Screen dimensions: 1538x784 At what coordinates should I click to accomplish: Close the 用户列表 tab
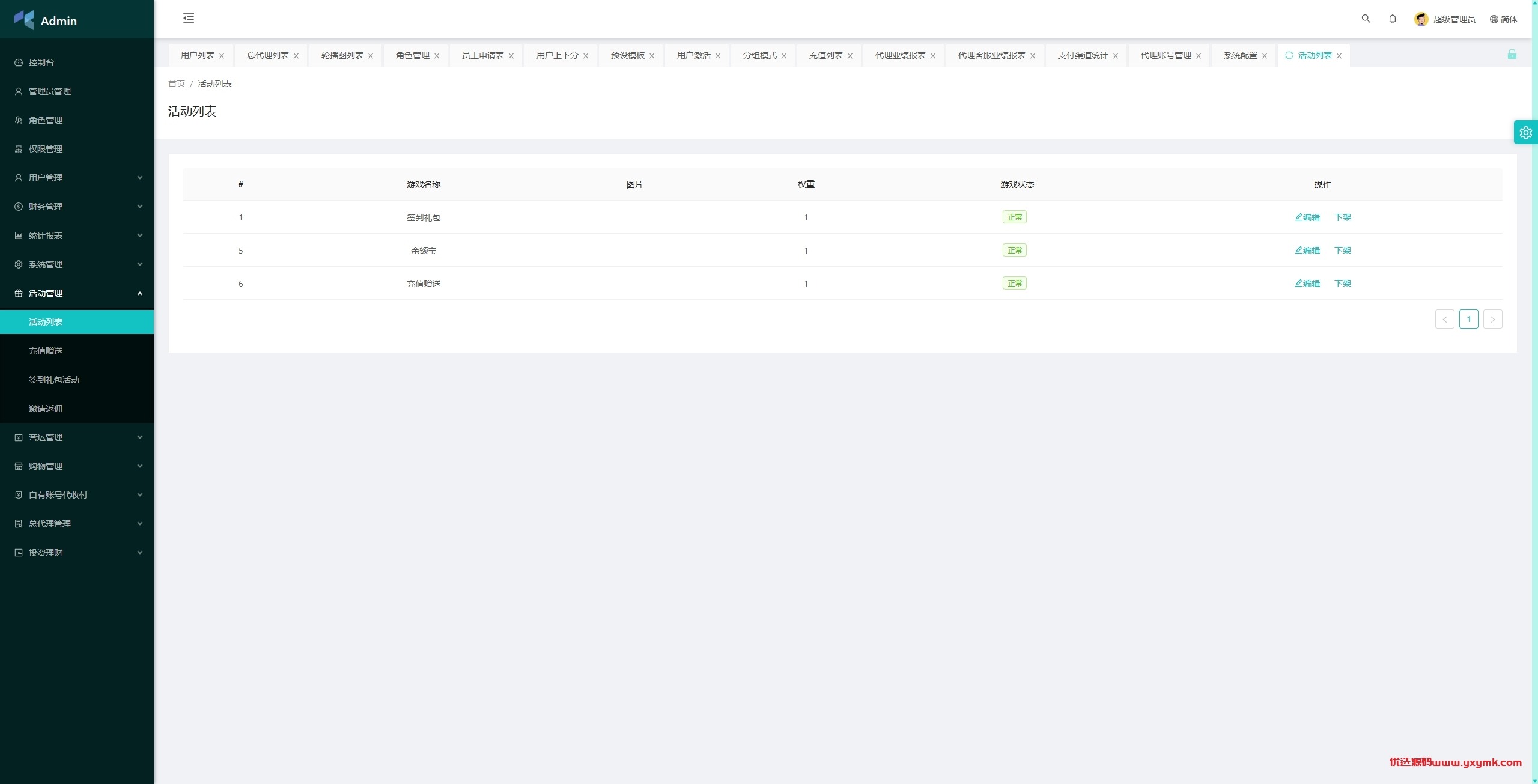pyautogui.click(x=222, y=56)
